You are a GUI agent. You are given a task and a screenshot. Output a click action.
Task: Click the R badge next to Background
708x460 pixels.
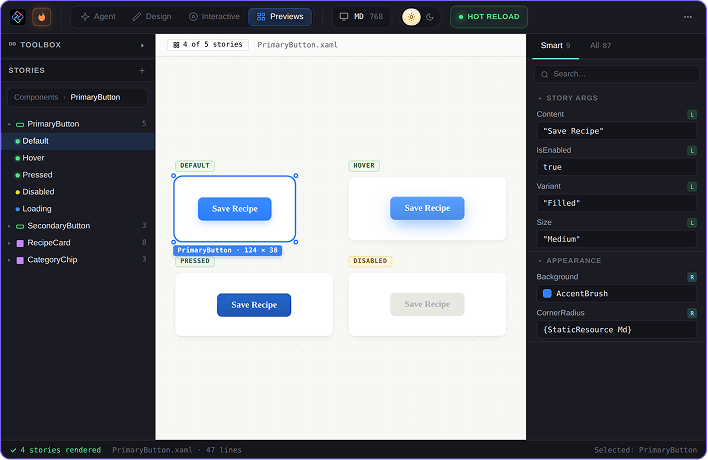pyautogui.click(x=692, y=277)
